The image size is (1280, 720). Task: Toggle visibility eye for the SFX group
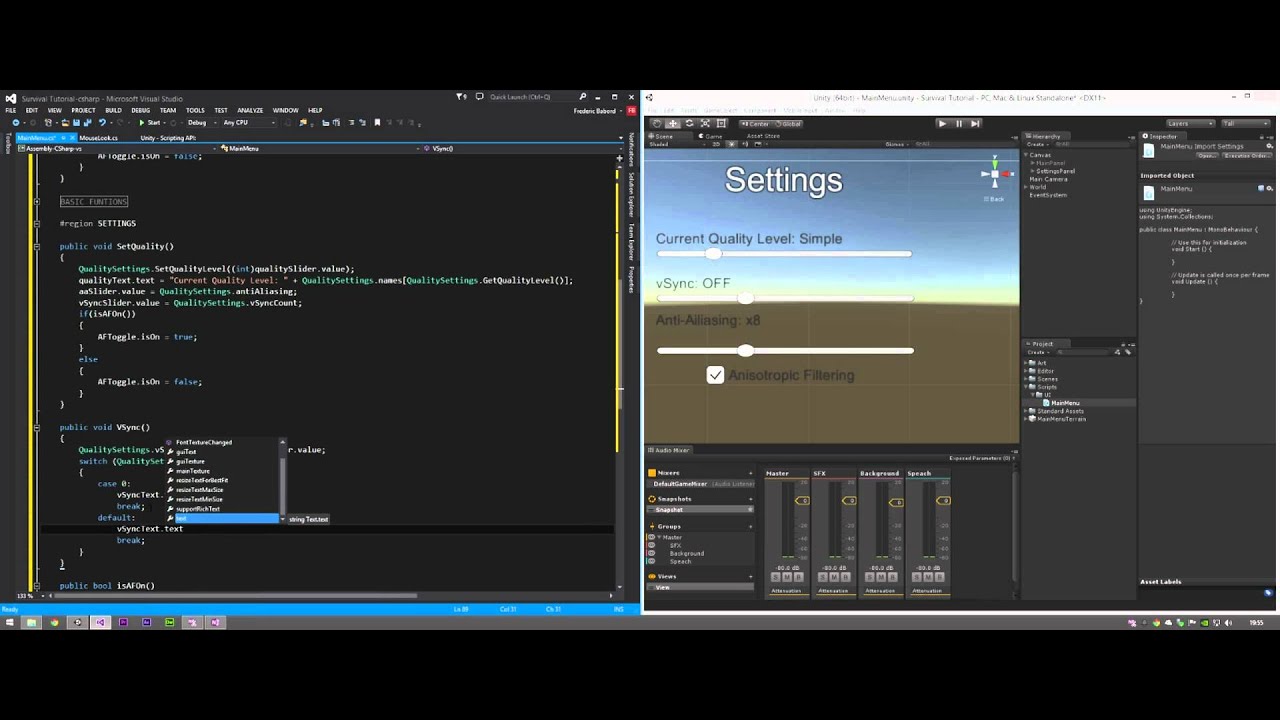click(x=652, y=545)
